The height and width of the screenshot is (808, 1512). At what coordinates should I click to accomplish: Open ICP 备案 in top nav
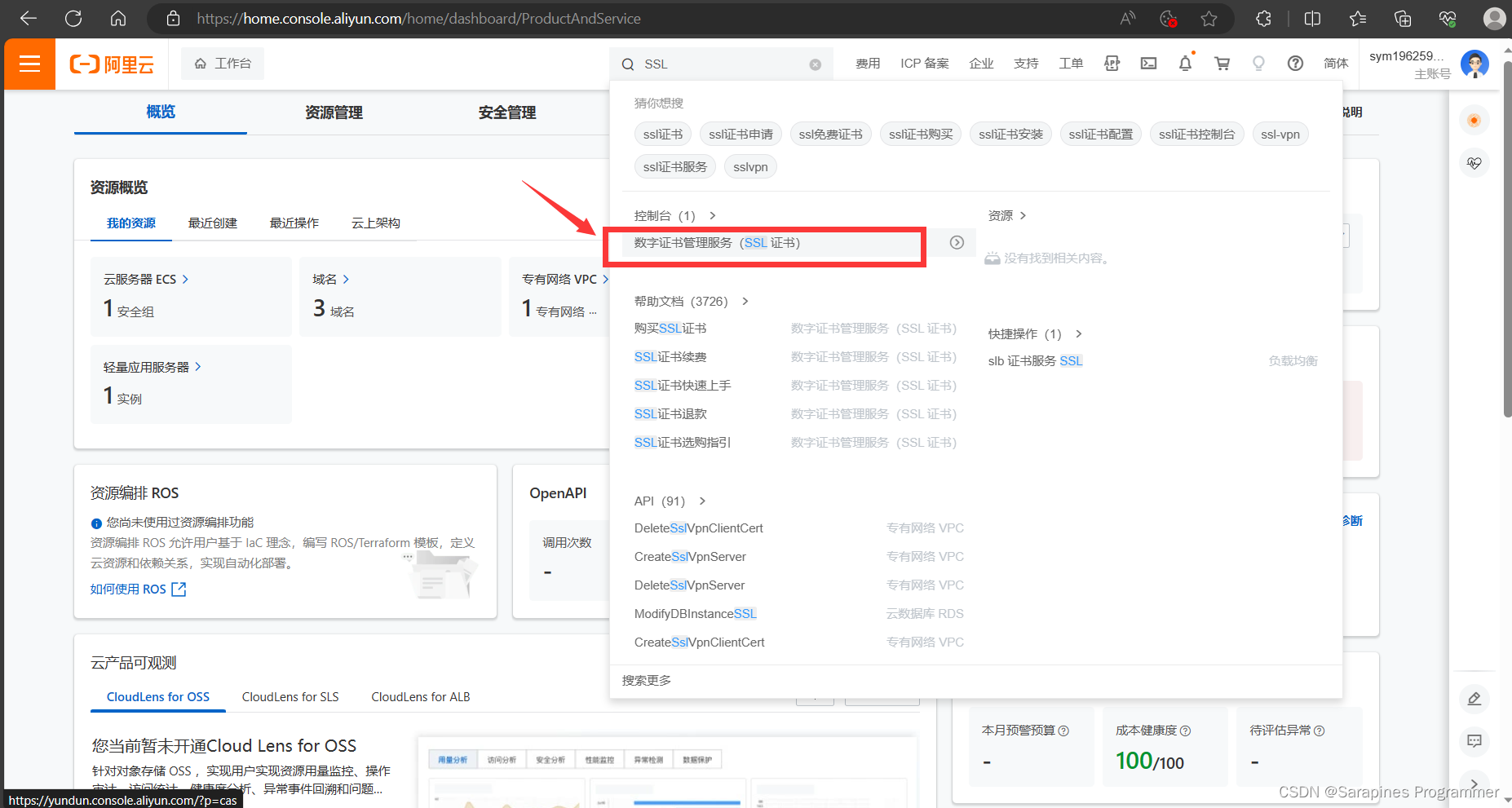pyautogui.click(x=925, y=64)
